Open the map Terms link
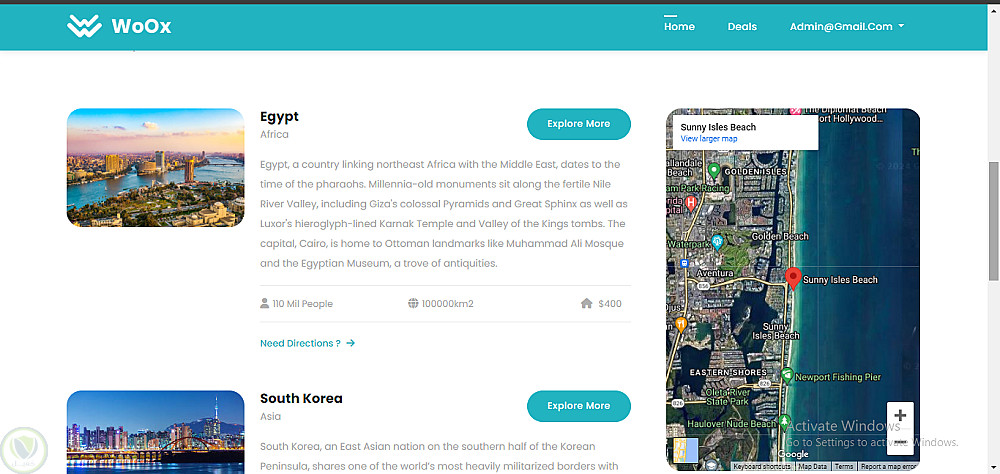Image resolution: width=1000 pixels, height=474 pixels. 843,466
